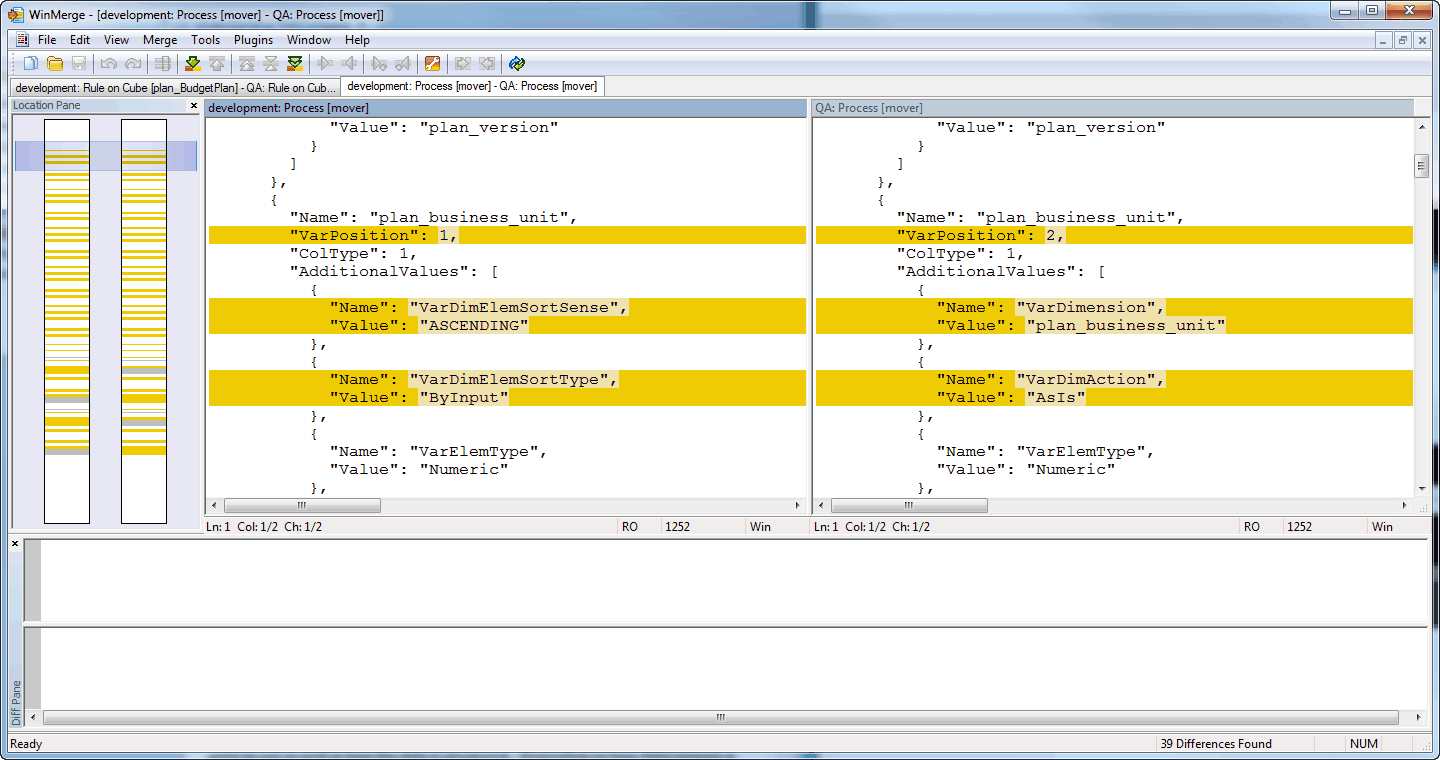This screenshot has height=760, width=1440.
Task: Select the Process [mover] comparison tab
Action: click(472, 86)
